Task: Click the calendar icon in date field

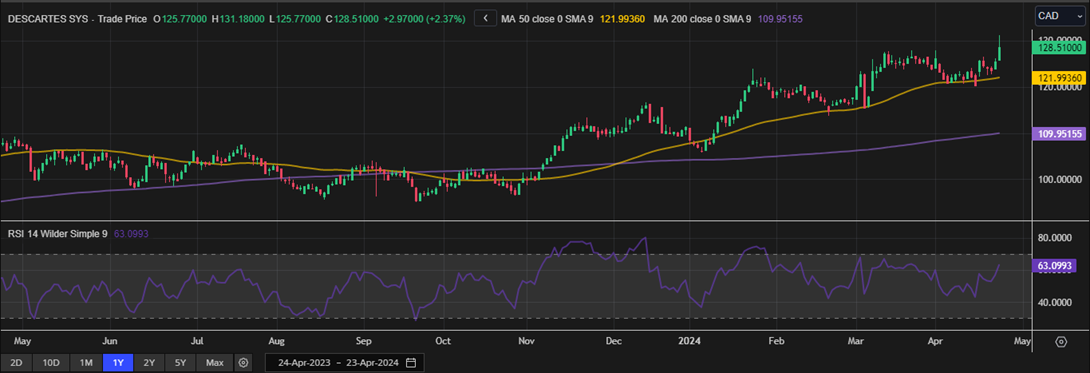Action: coord(411,363)
